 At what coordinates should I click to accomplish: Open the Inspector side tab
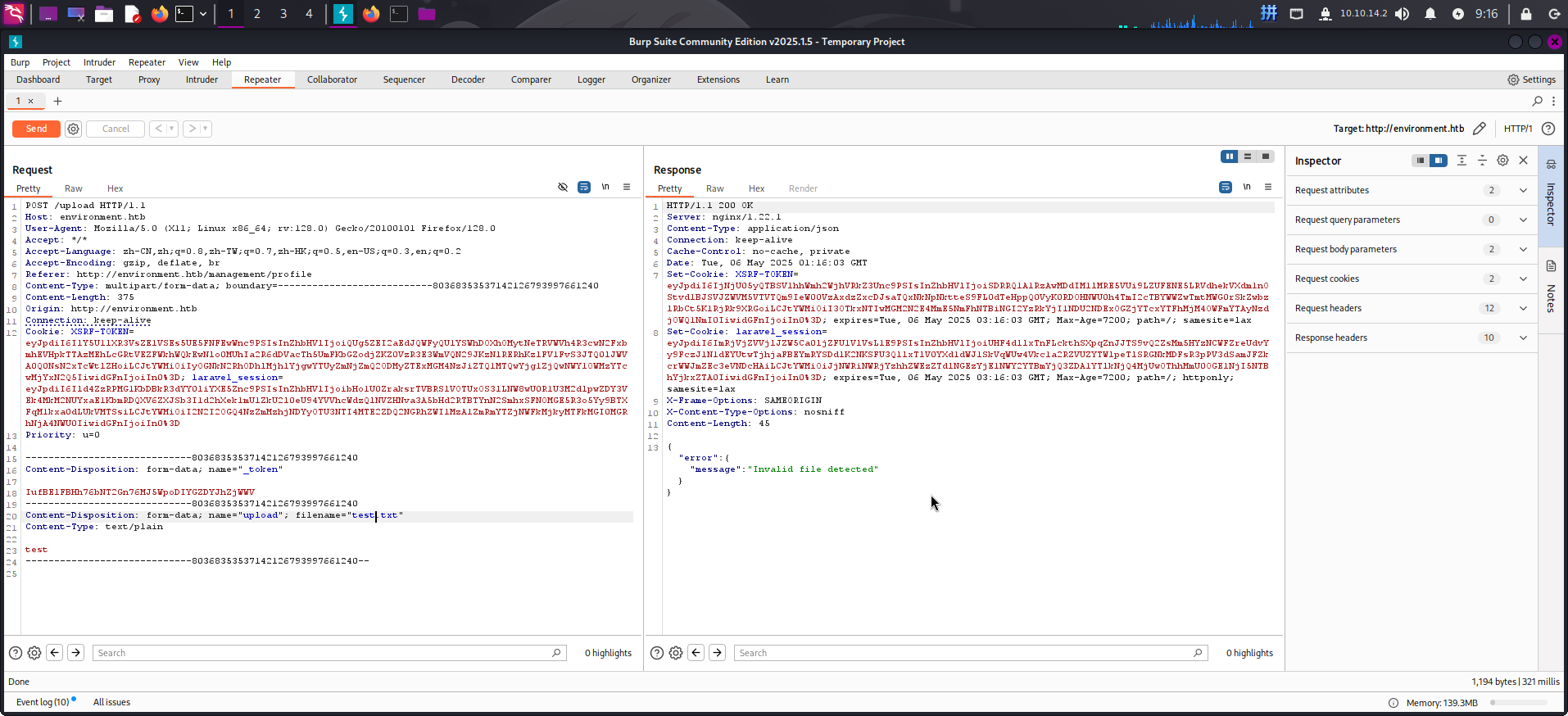(x=1551, y=195)
